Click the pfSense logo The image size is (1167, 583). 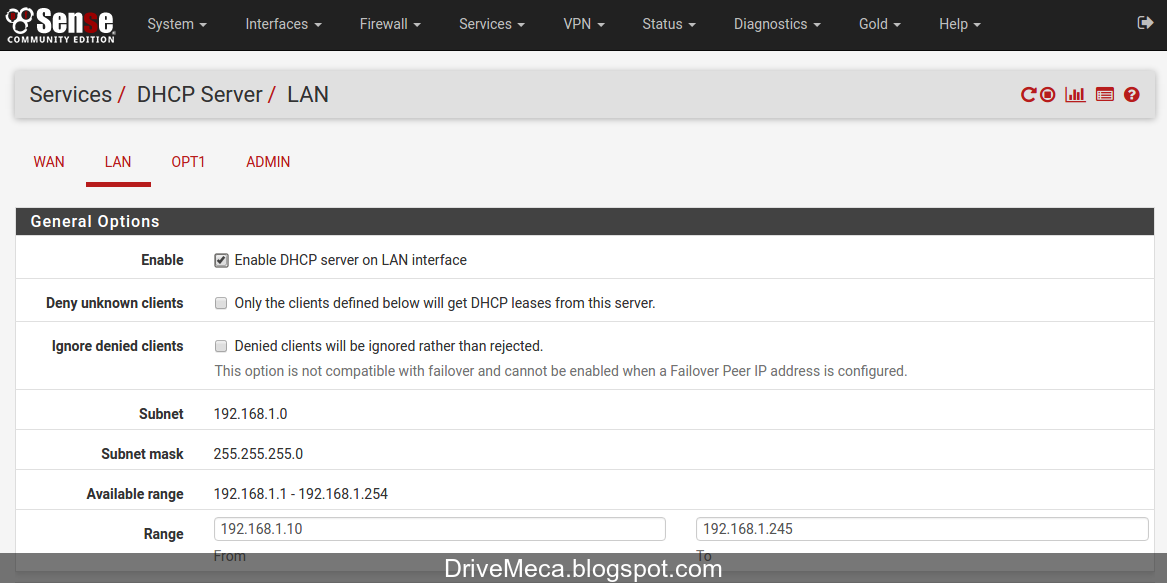60,25
